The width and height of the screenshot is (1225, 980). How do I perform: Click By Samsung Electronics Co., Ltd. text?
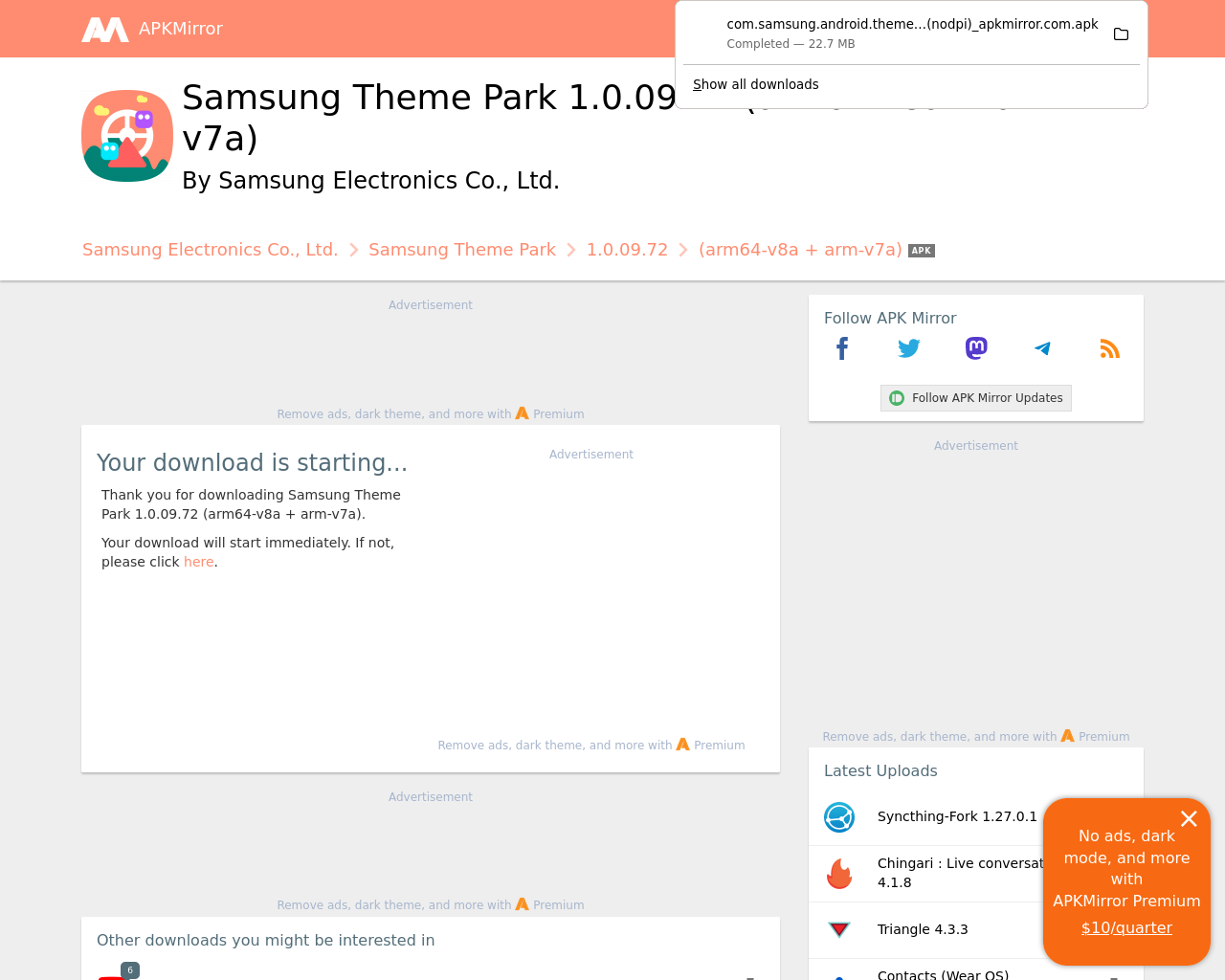pos(370,180)
